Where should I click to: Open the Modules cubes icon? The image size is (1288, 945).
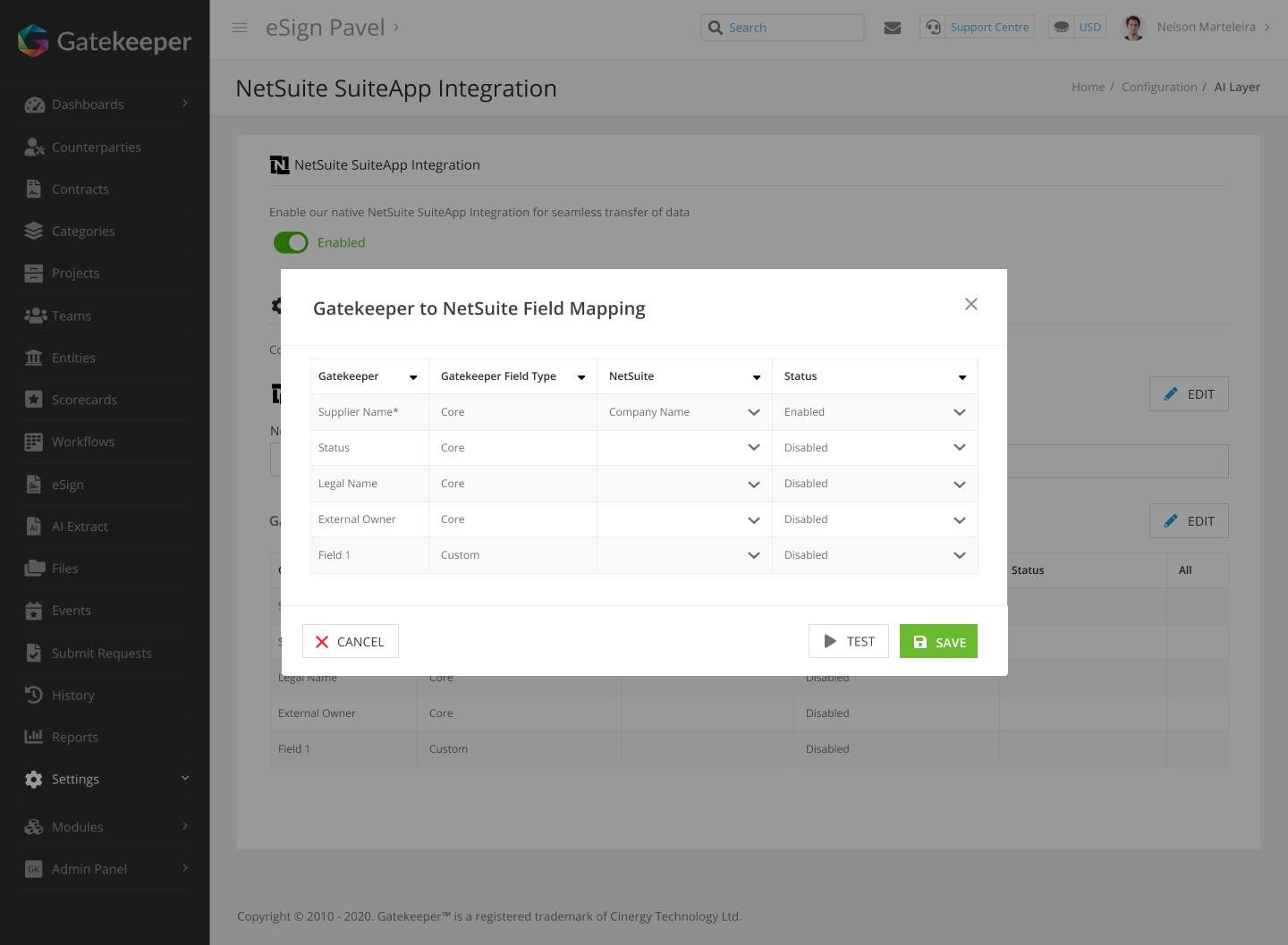34,827
